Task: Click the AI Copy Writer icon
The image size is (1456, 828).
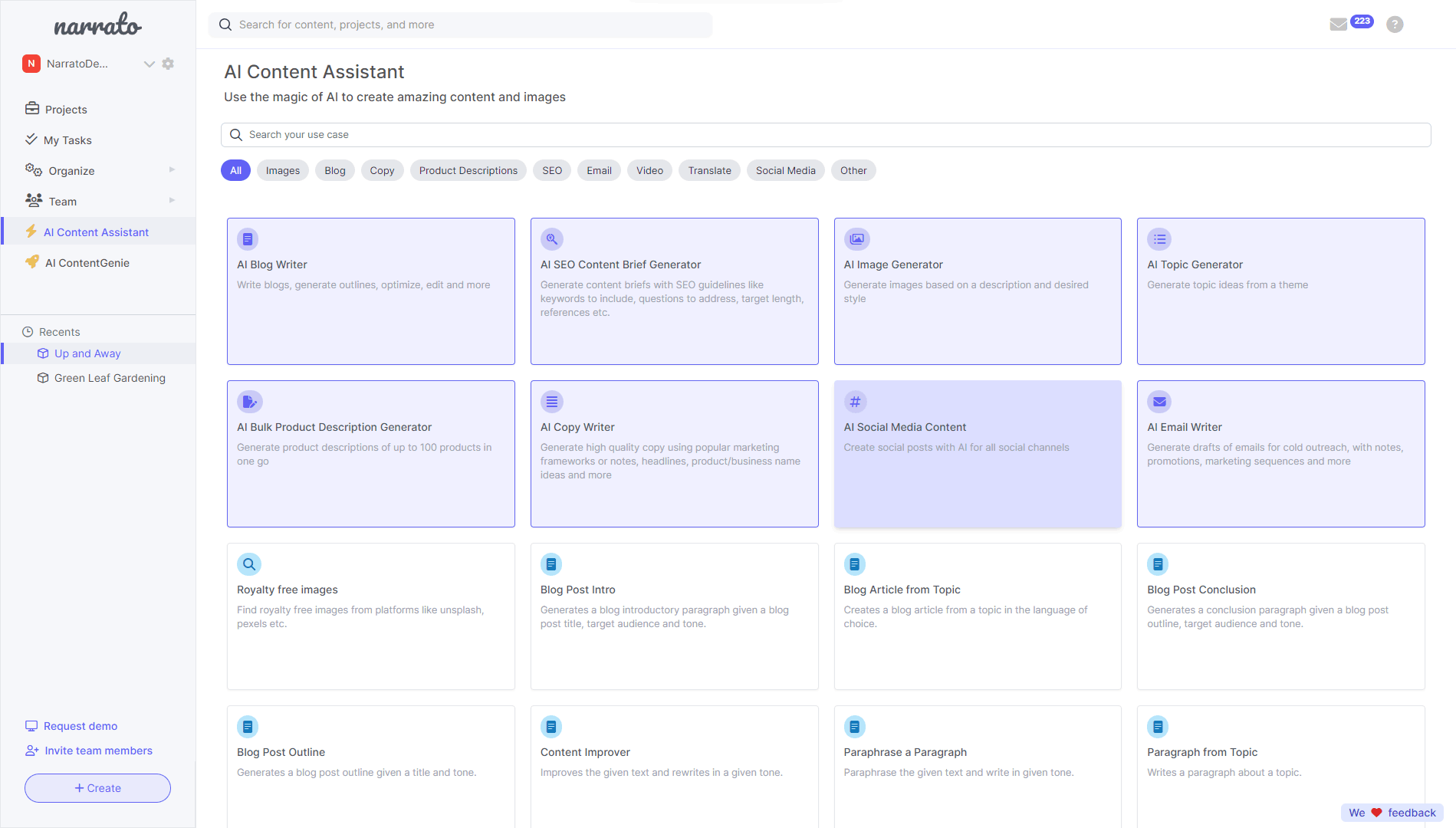Action: [551, 402]
